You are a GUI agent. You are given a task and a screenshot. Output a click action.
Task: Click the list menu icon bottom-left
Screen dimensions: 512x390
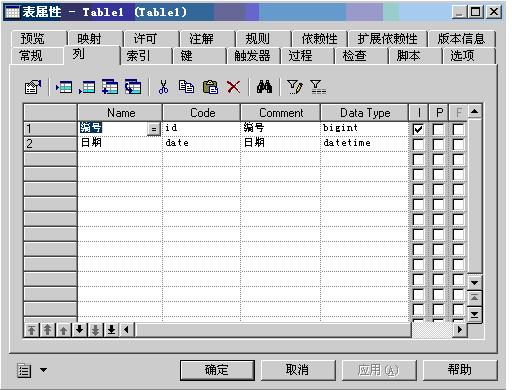tap(24, 371)
